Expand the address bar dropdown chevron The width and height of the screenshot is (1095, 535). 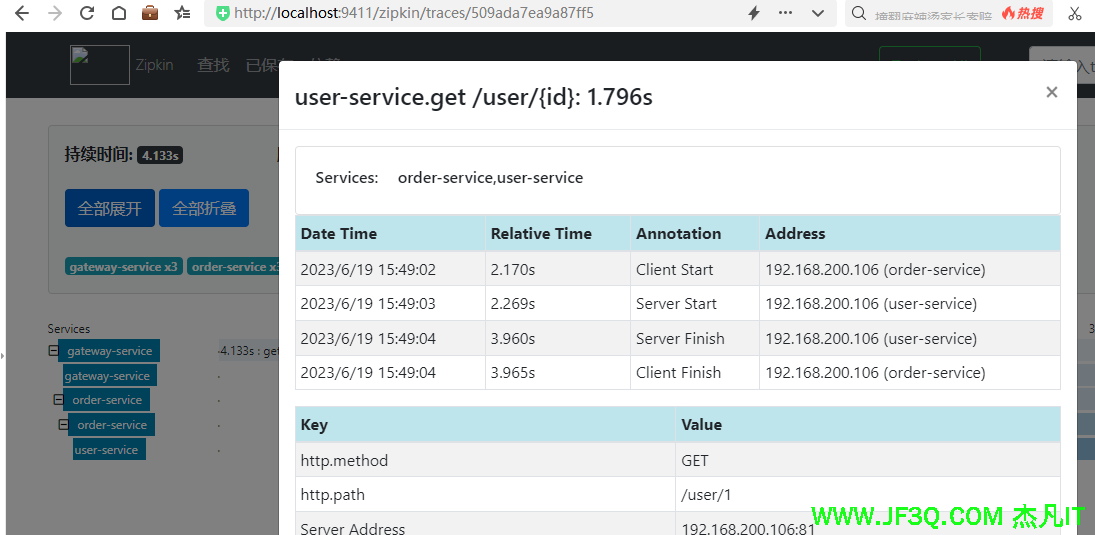coord(818,13)
